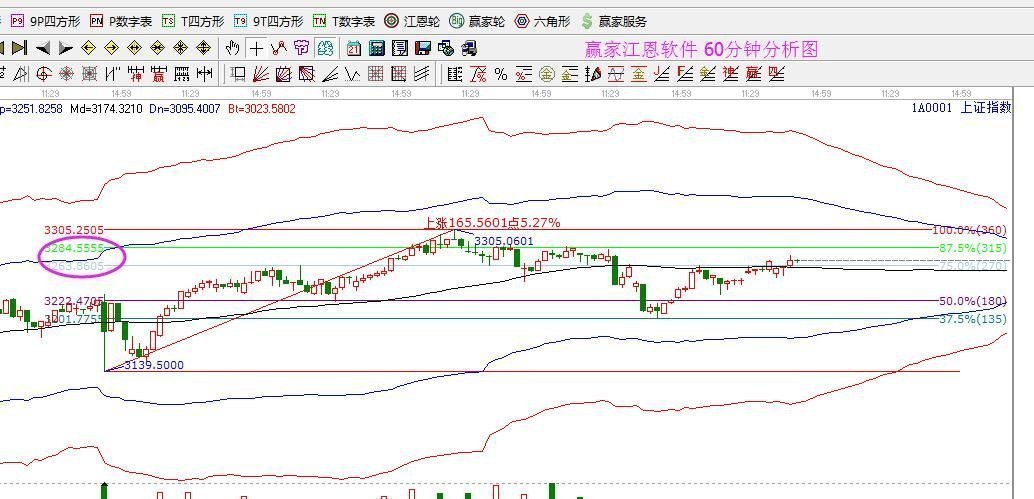Click yellow diamond right-arrow icon
This screenshot has height=499, width=1034.
tap(111, 48)
